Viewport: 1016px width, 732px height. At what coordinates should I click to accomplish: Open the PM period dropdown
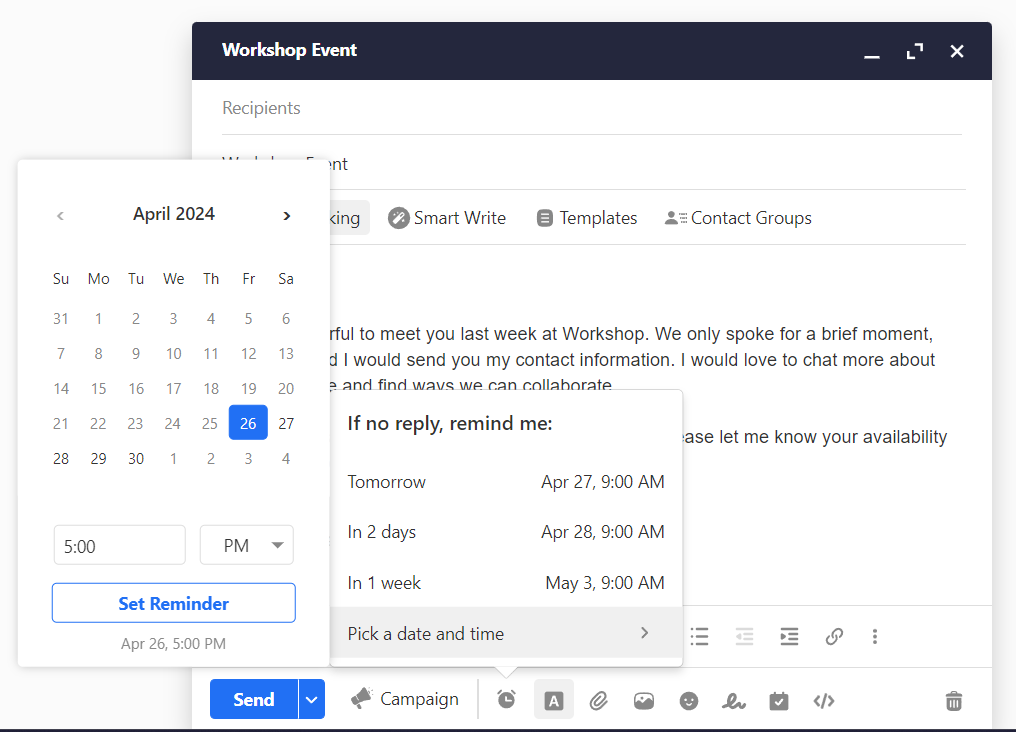[x=246, y=544]
